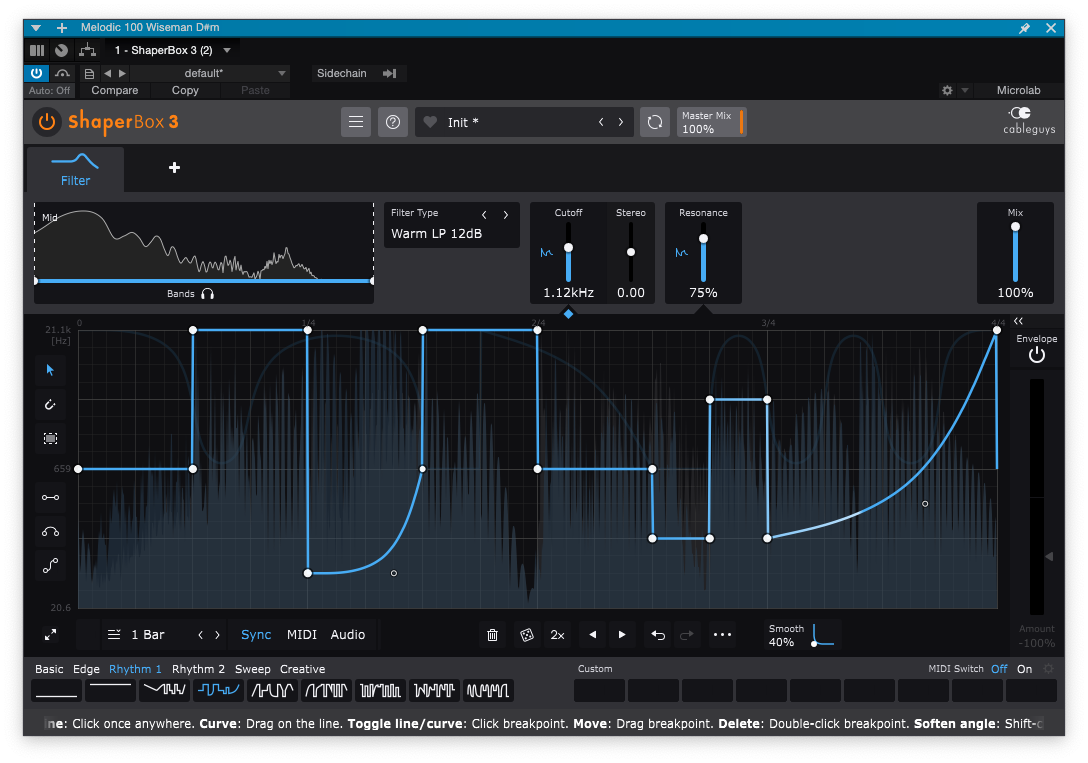Image resolution: width=1088 pixels, height=763 pixels.
Task: Toggle the Envelope power button
Action: pos(1037,355)
